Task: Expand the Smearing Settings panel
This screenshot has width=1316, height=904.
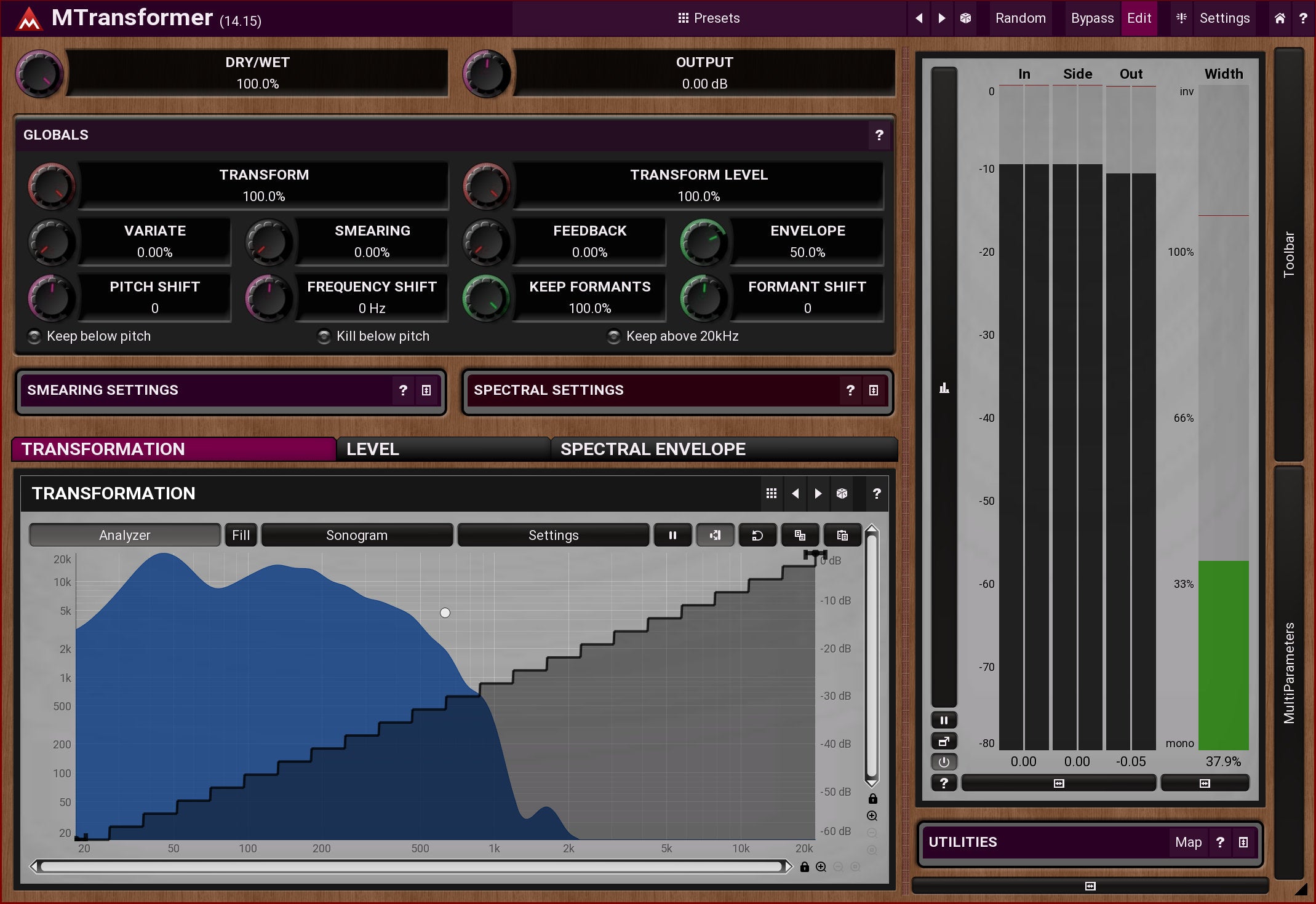Action: pyautogui.click(x=426, y=390)
